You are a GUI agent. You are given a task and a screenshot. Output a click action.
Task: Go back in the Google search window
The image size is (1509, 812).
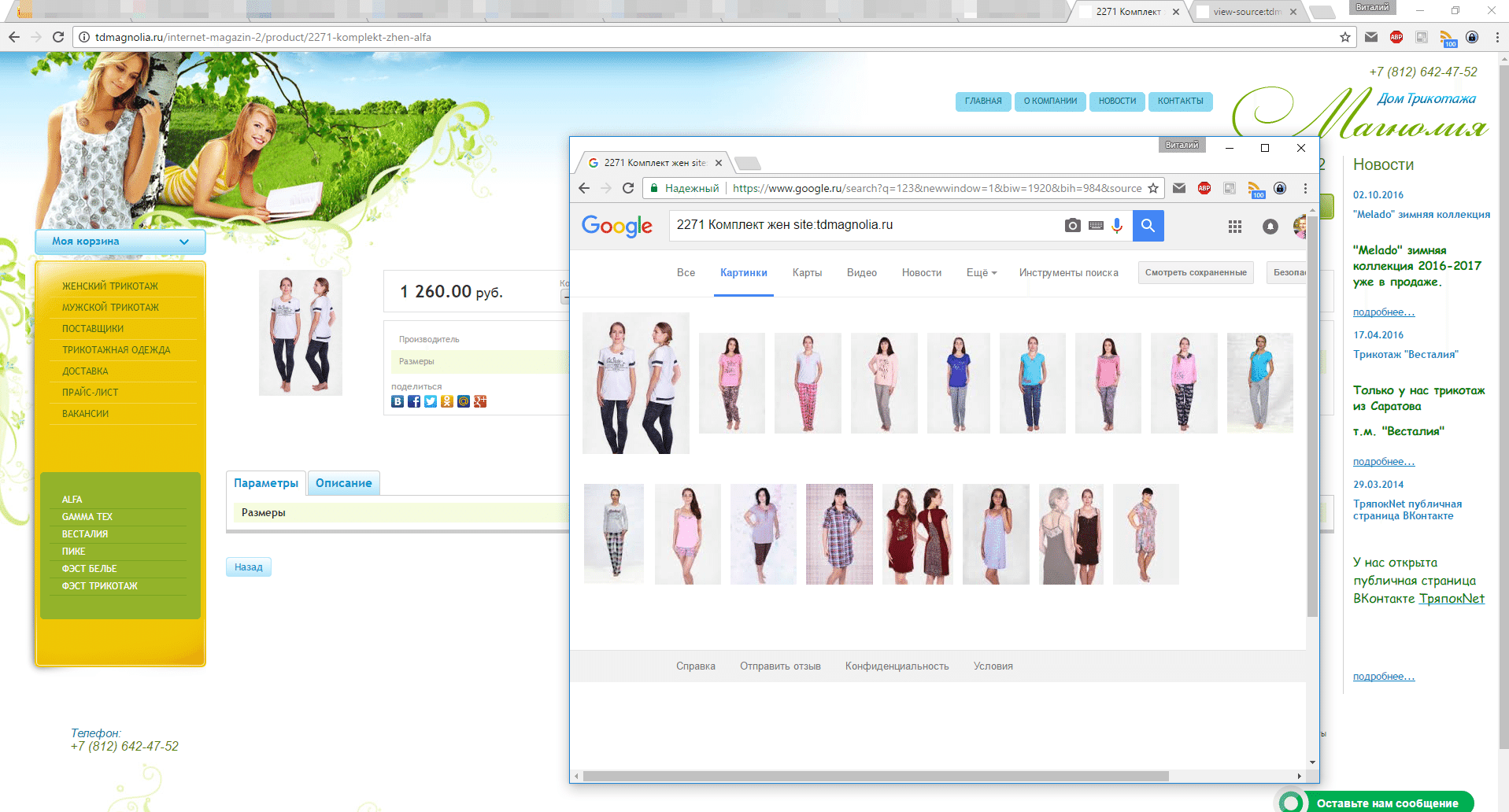click(583, 188)
